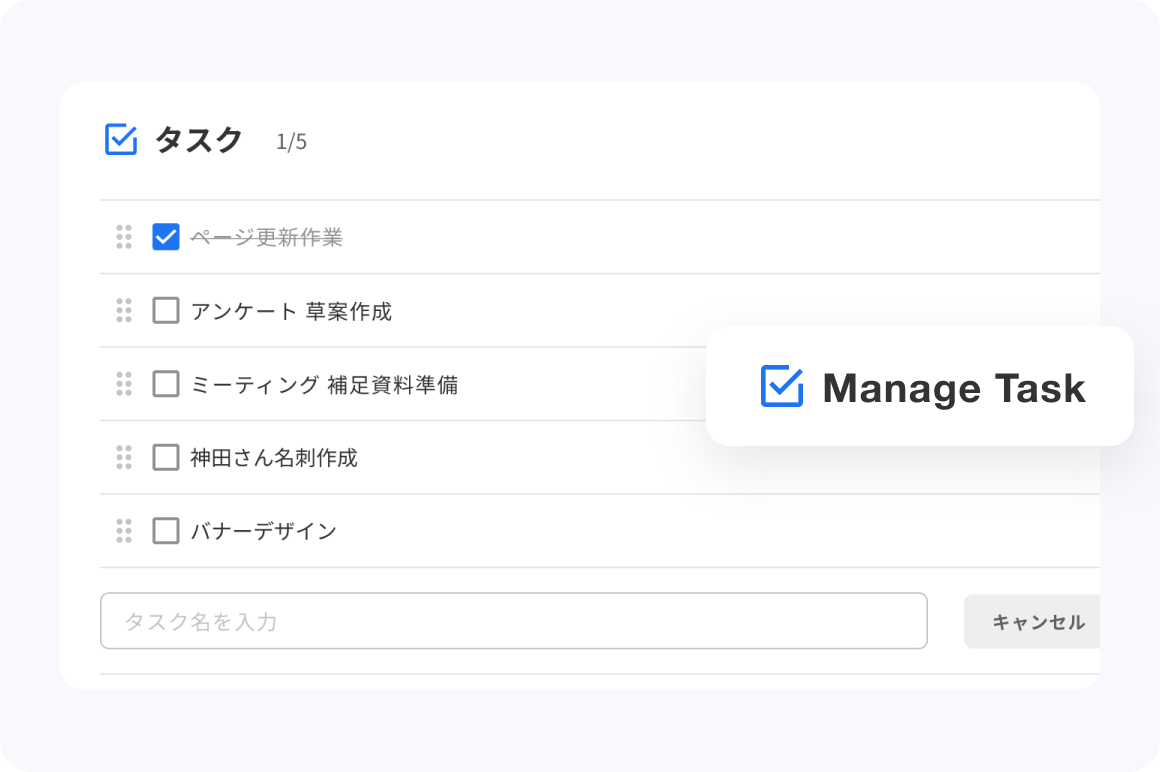The image size is (1160, 772).
Task: Uncheck the completed ページ更新作業 task
Action: (166, 237)
